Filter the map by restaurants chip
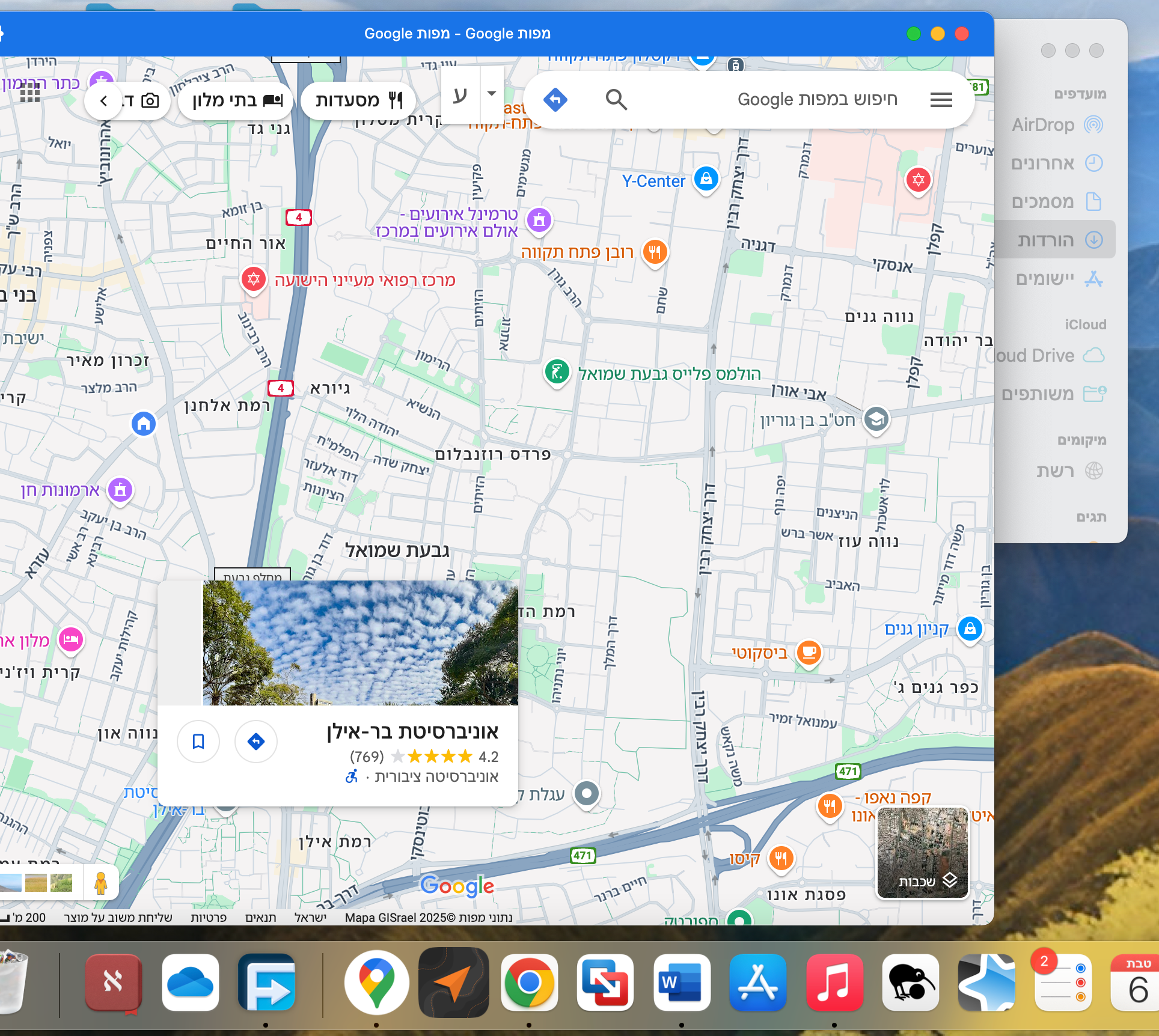Image resolution: width=1159 pixels, height=1036 pixels. click(x=358, y=100)
